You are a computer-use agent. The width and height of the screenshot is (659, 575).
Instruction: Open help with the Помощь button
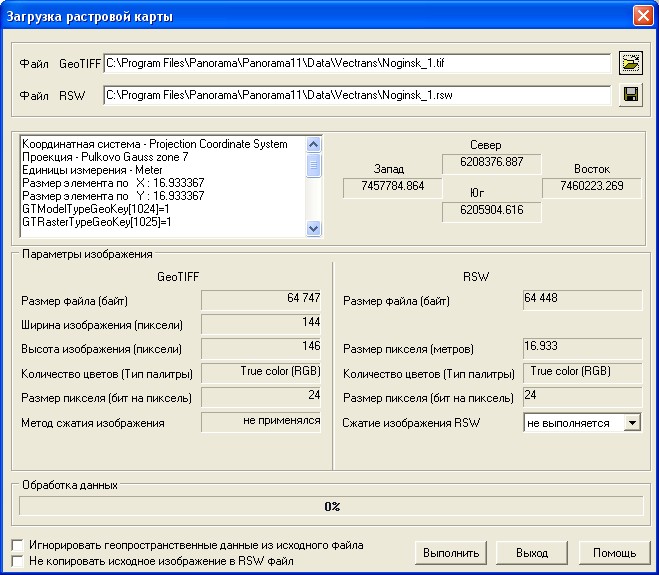pyautogui.click(x=614, y=552)
